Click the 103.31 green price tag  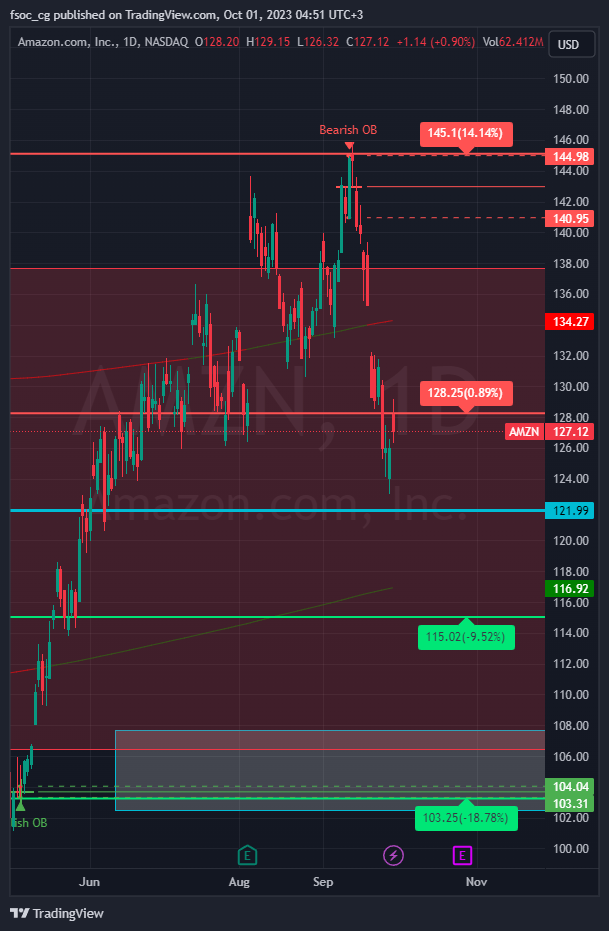[x=570, y=803]
